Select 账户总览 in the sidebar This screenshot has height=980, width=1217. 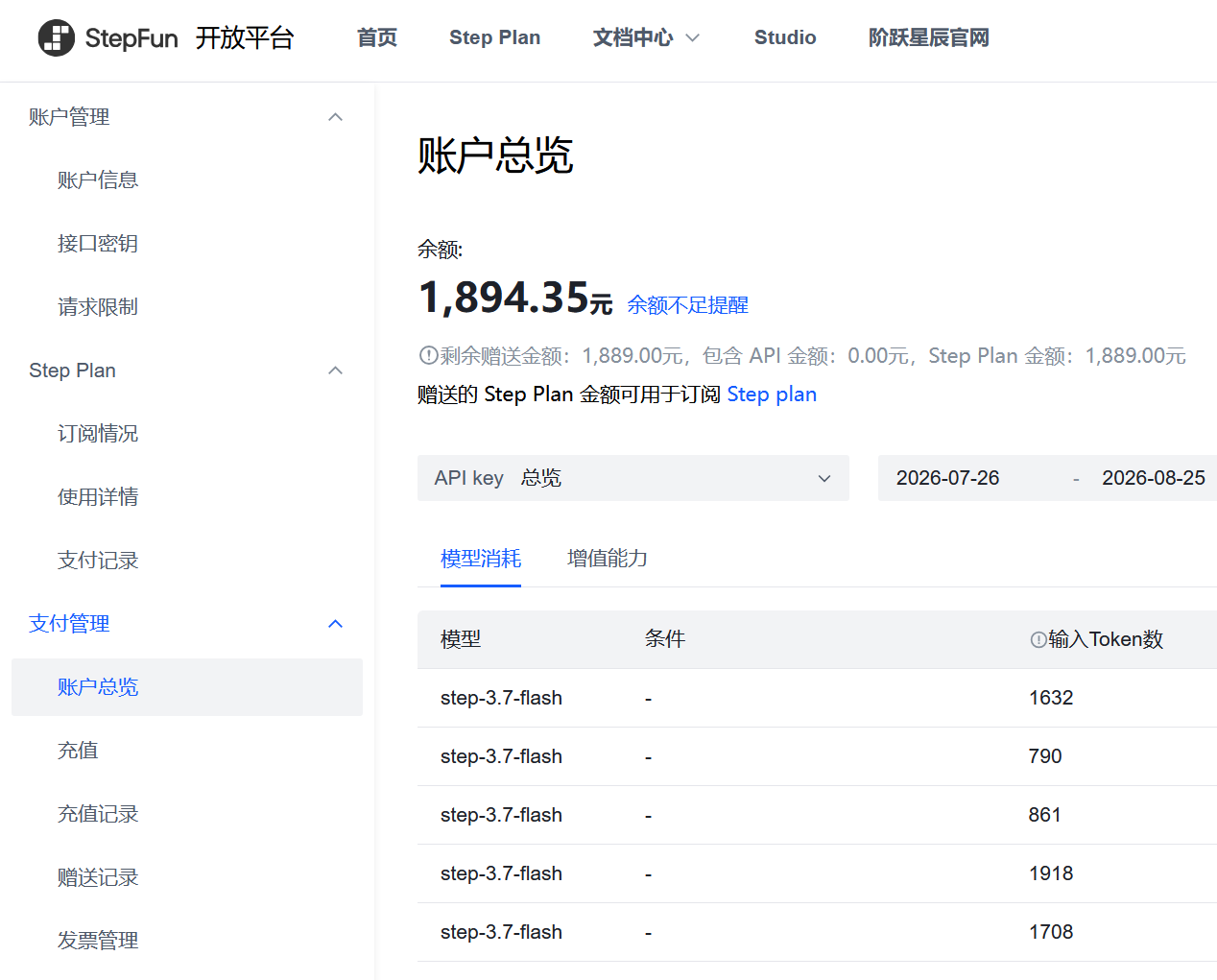pos(187,687)
